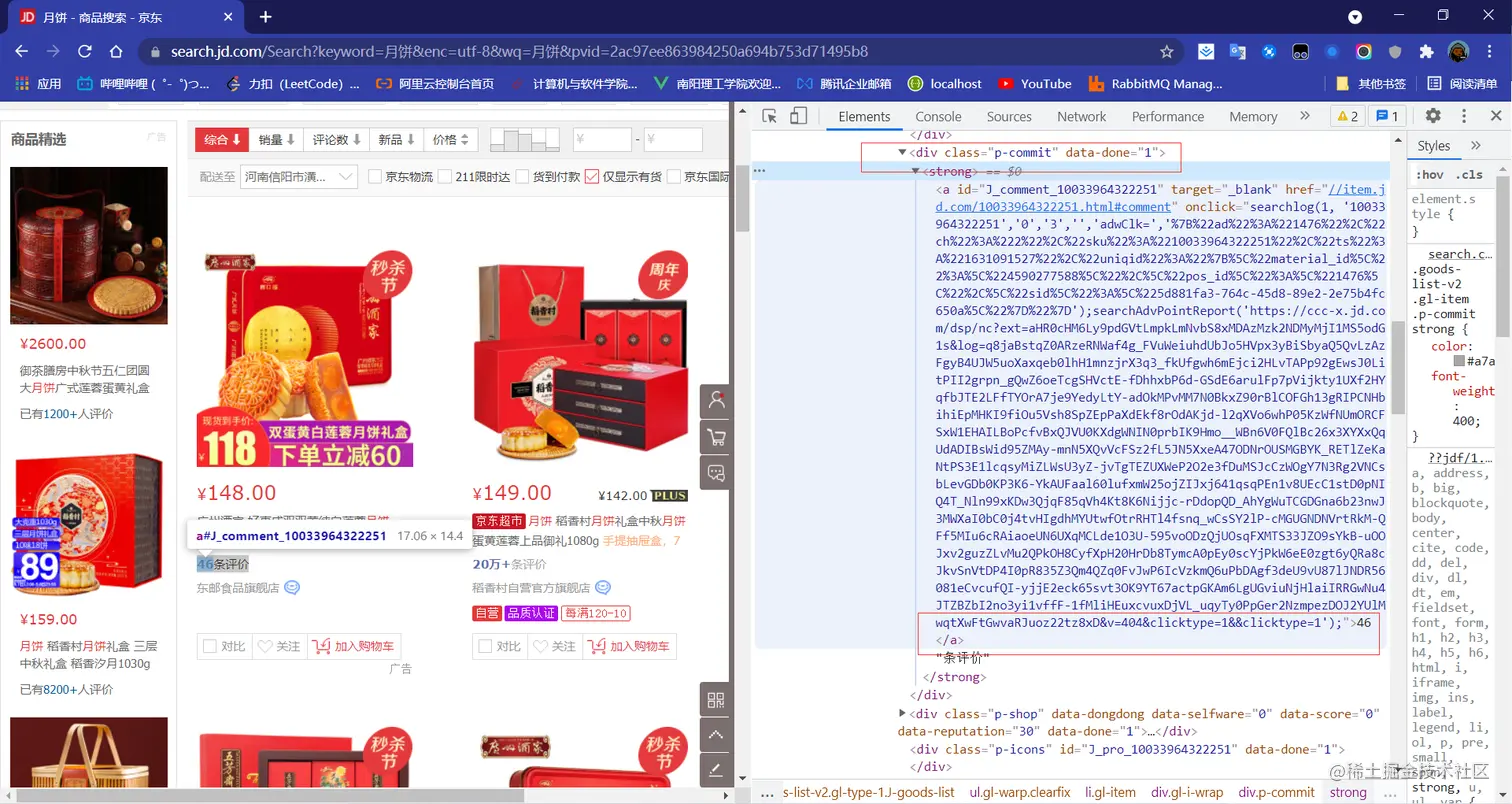Open the YouTube bookmark
This screenshot has height=804, width=1512.
[1035, 84]
